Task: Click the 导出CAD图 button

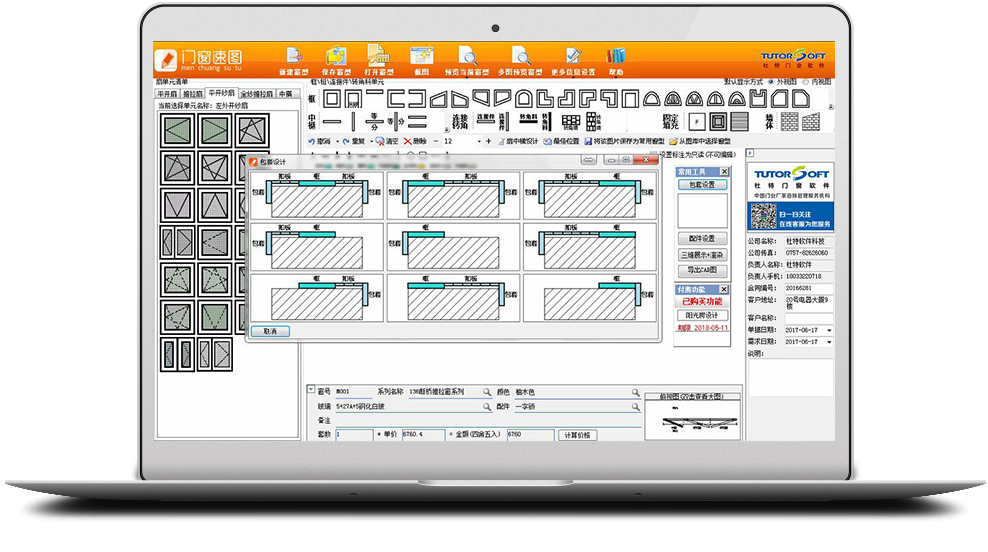Action: (703, 270)
